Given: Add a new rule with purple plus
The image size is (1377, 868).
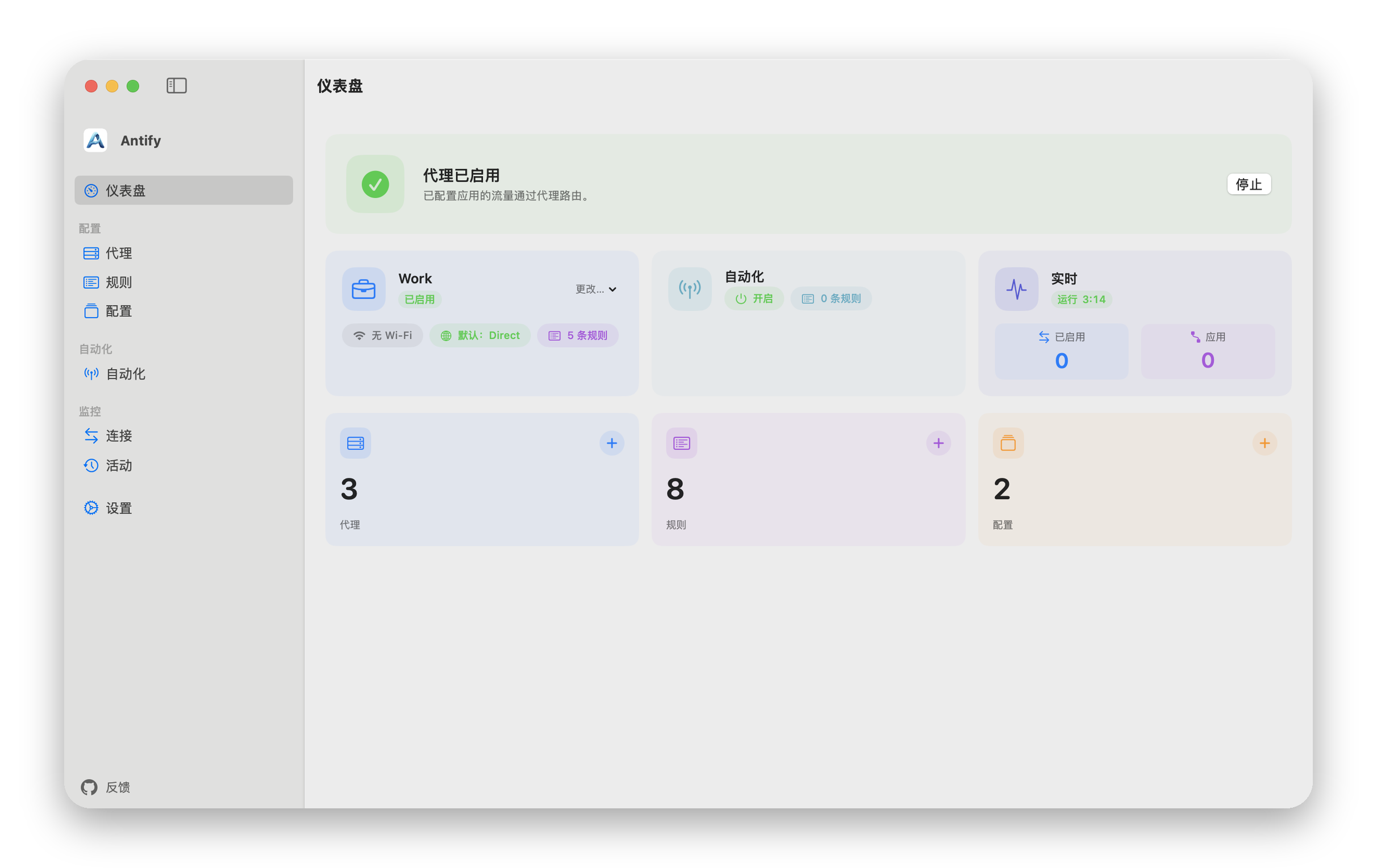Looking at the screenshot, I should [x=938, y=443].
